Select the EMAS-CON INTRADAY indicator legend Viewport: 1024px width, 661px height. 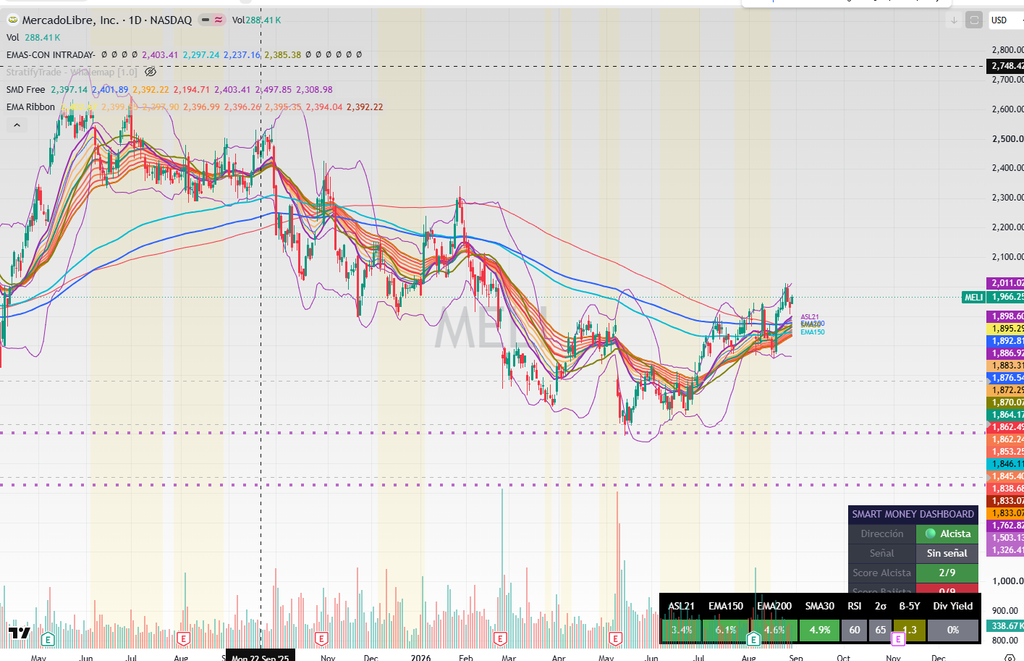tap(50, 55)
